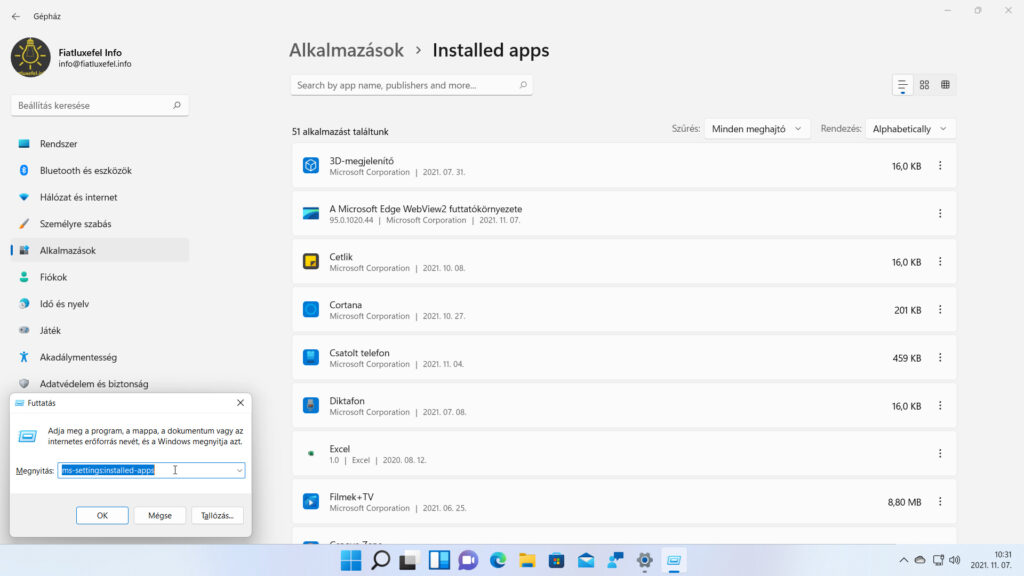Click the Cetlik sticky notes icon

311,261
